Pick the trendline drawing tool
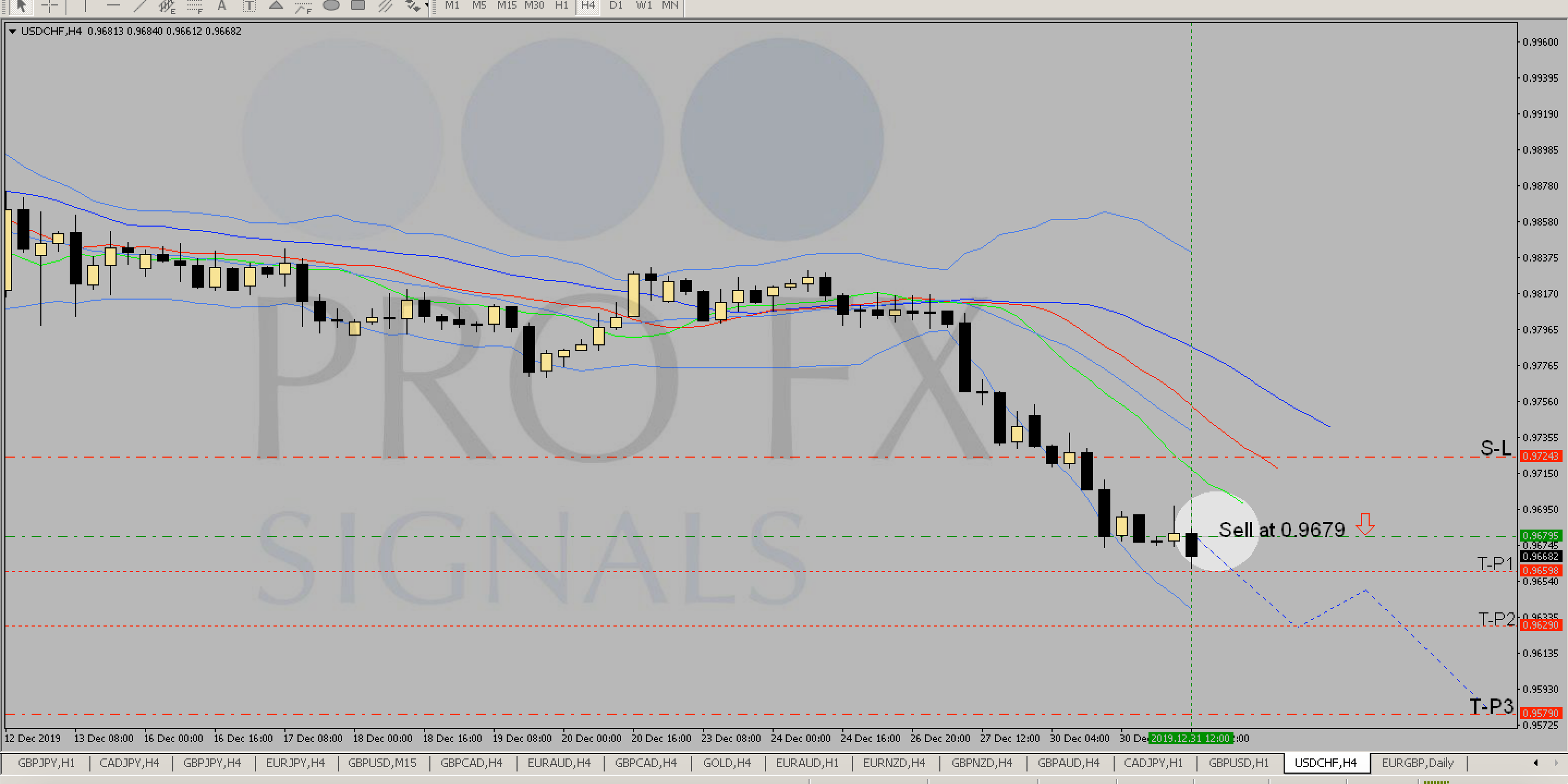Image resolution: width=1568 pixels, height=784 pixels. coord(140,5)
